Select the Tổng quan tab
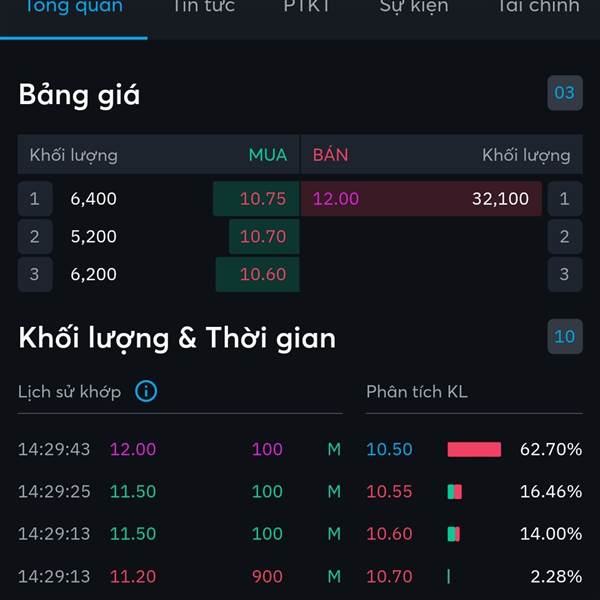600x600 pixels. pyautogui.click(x=74, y=7)
